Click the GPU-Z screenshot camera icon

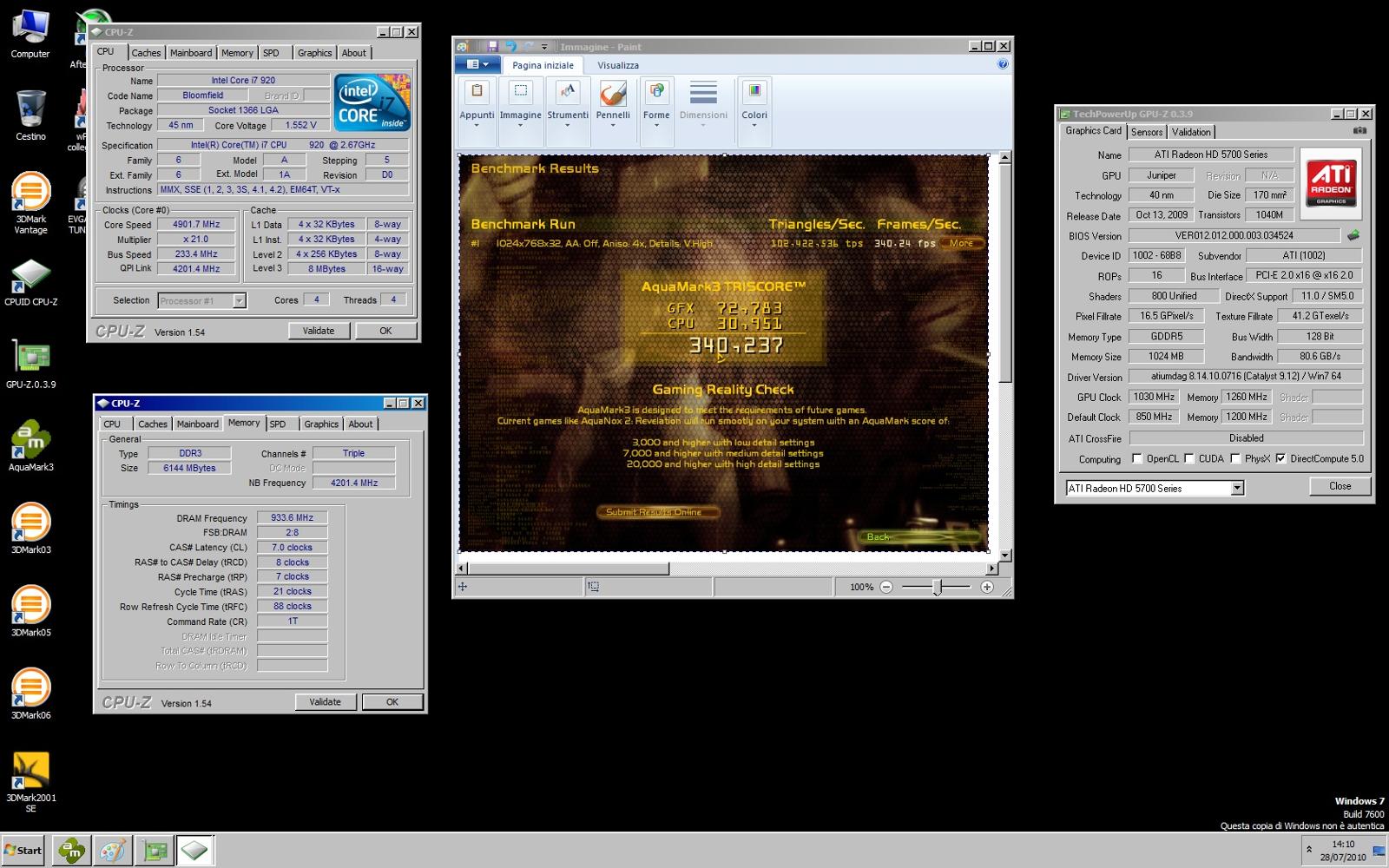point(1359,131)
